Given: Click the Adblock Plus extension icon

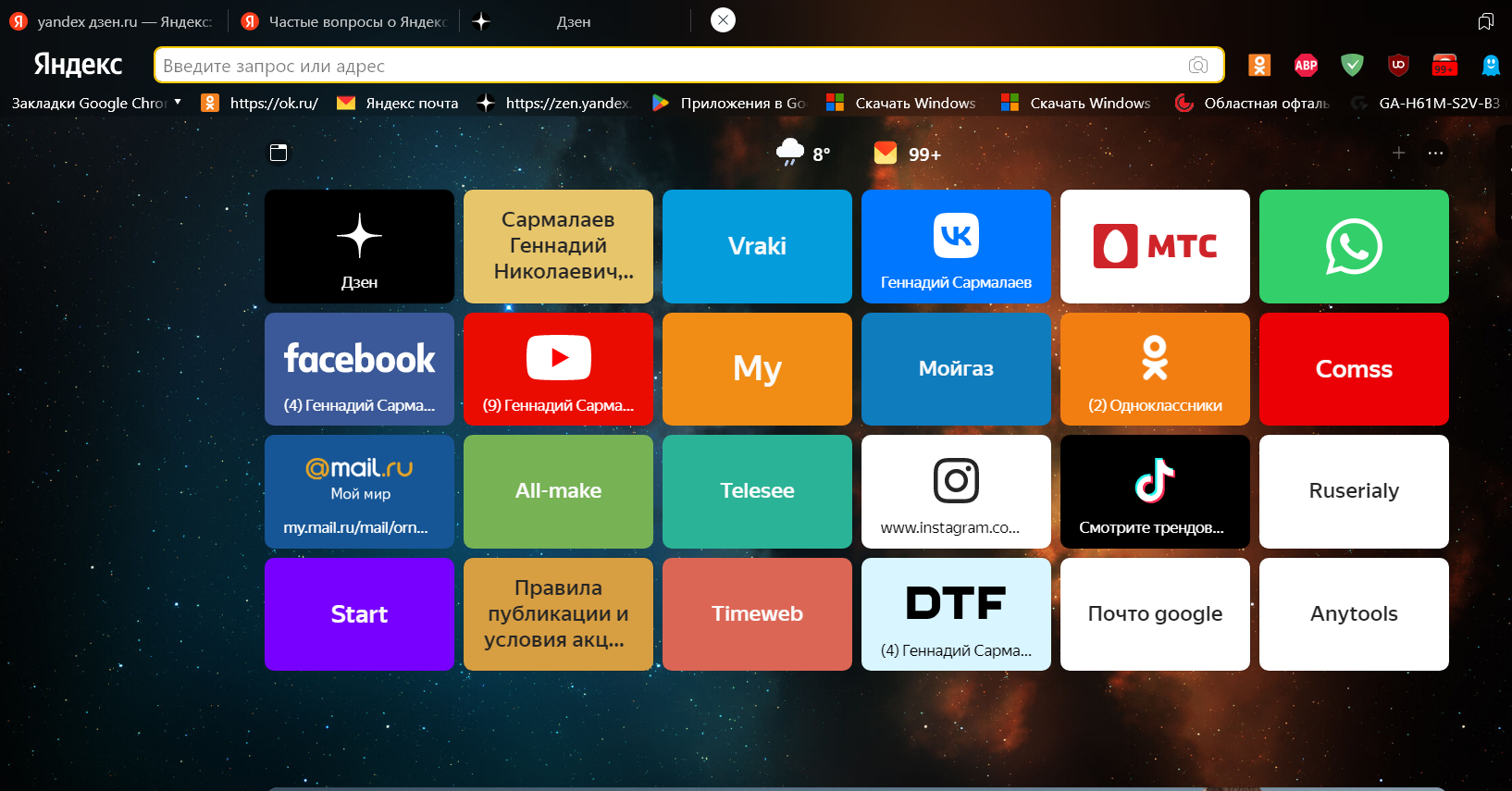Looking at the screenshot, I should tap(1306, 65).
